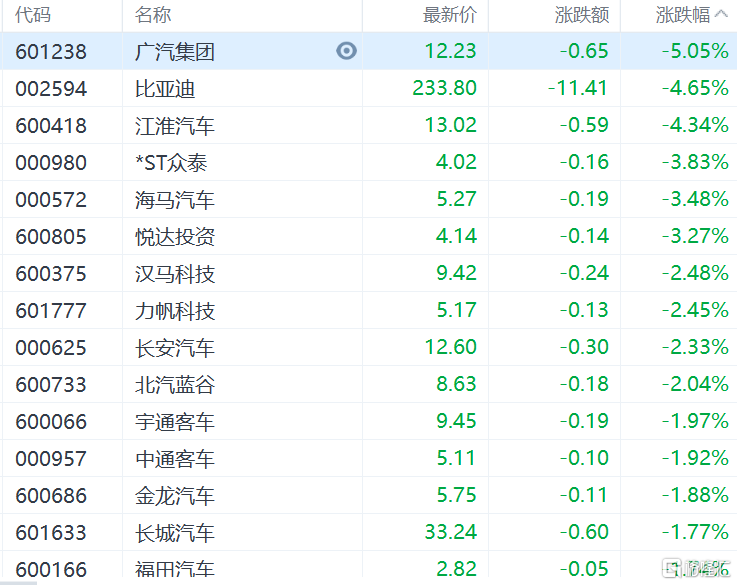Open the 长城汽车 stock name

pyautogui.click(x=175, y=533)
